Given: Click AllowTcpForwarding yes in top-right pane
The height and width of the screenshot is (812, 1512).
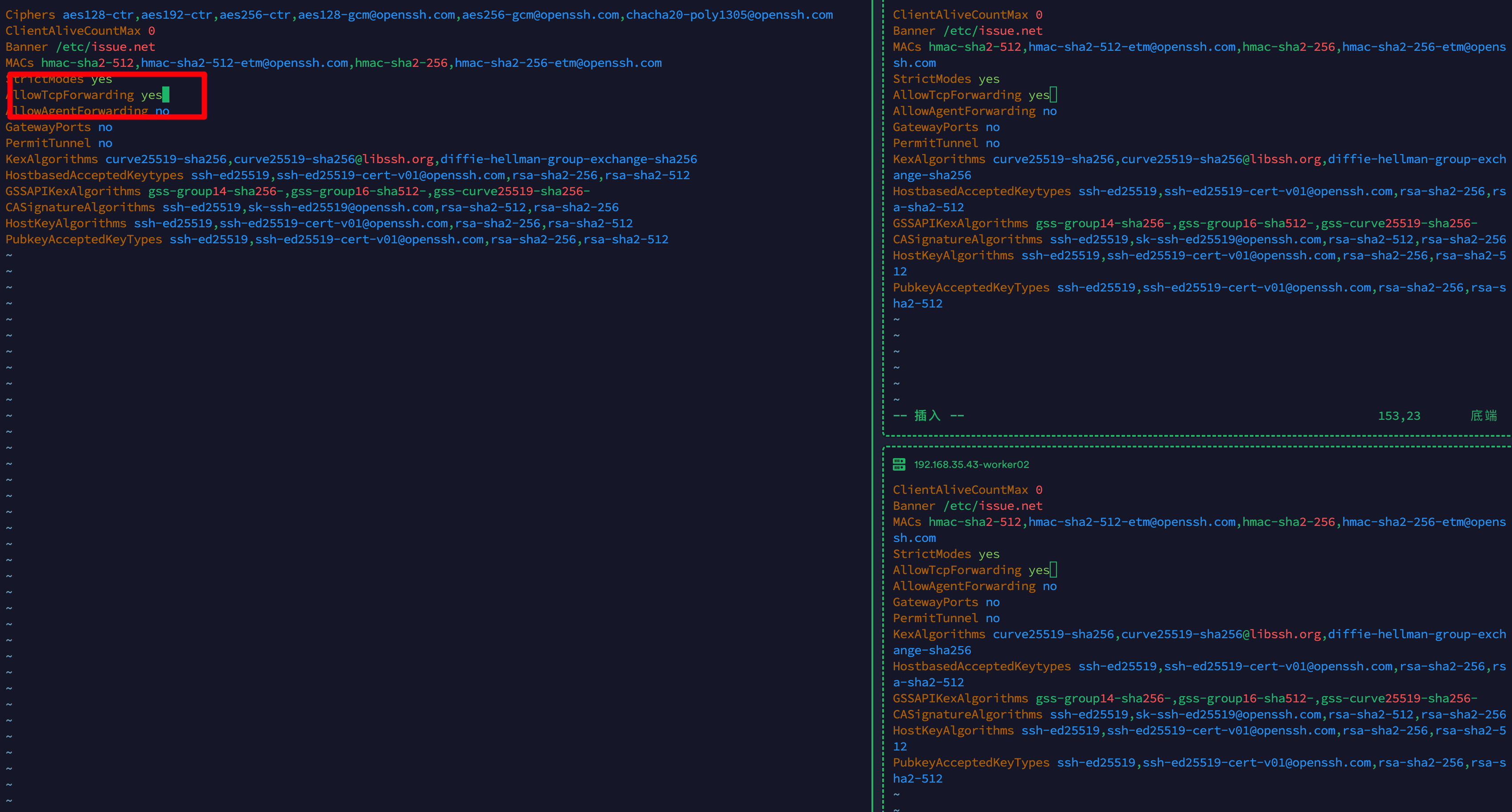Looking at the screenshot, I should click(970, 95).
